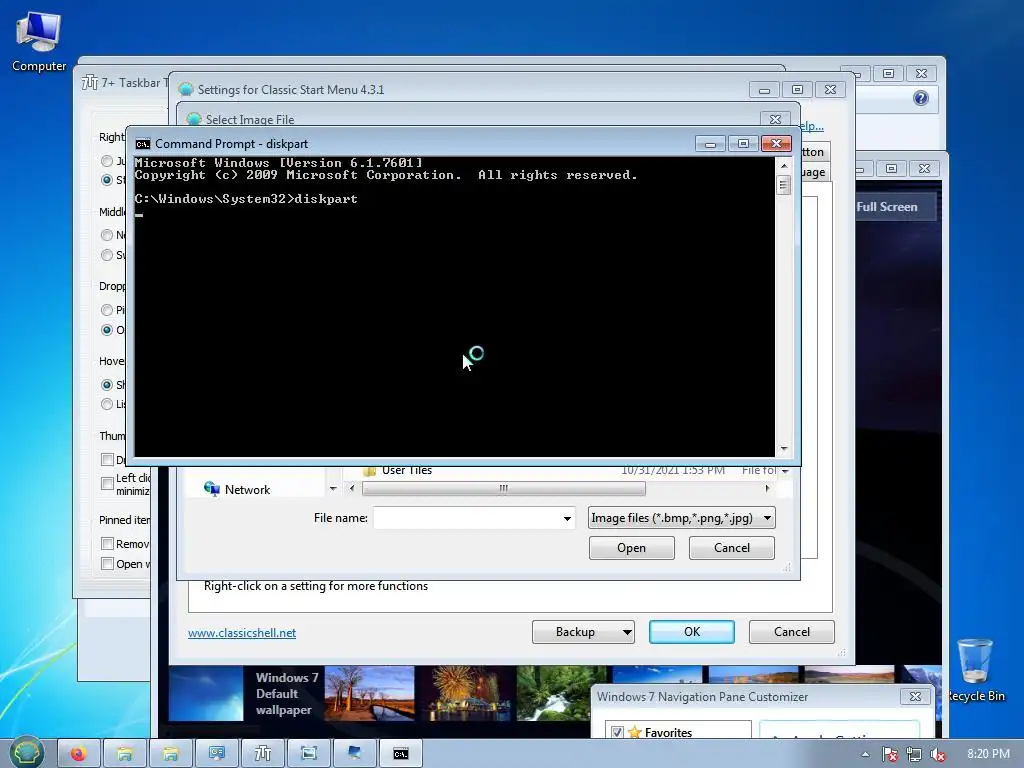This screenshot has width=1024, height=768.
Task: Toggle the Left click minimize checkbox
Action: pyautogui.click(x=108, y=483)
